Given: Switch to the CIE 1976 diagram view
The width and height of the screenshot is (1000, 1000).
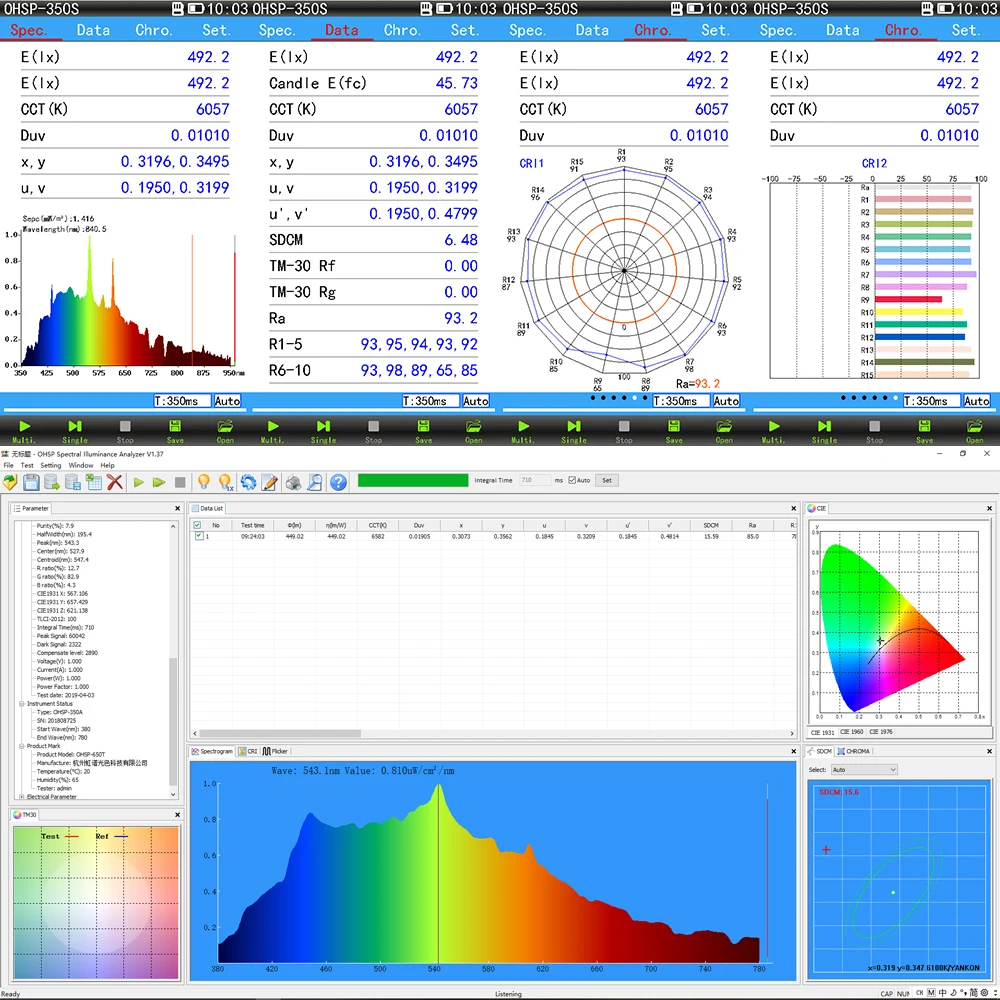Looking at the screenshot, I should 881,732.
